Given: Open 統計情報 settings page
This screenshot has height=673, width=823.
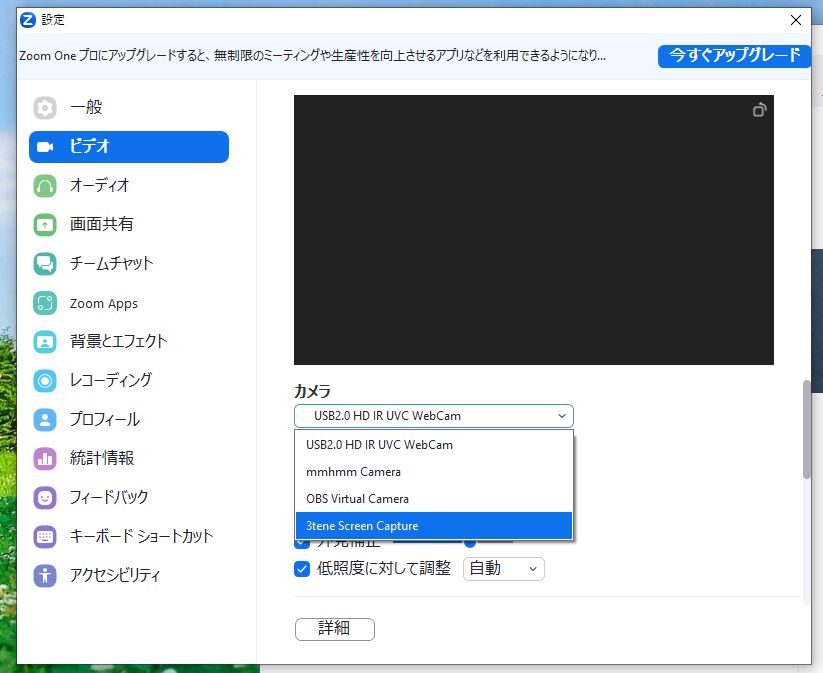Looking at the screenshot, I should coord(129,458).
